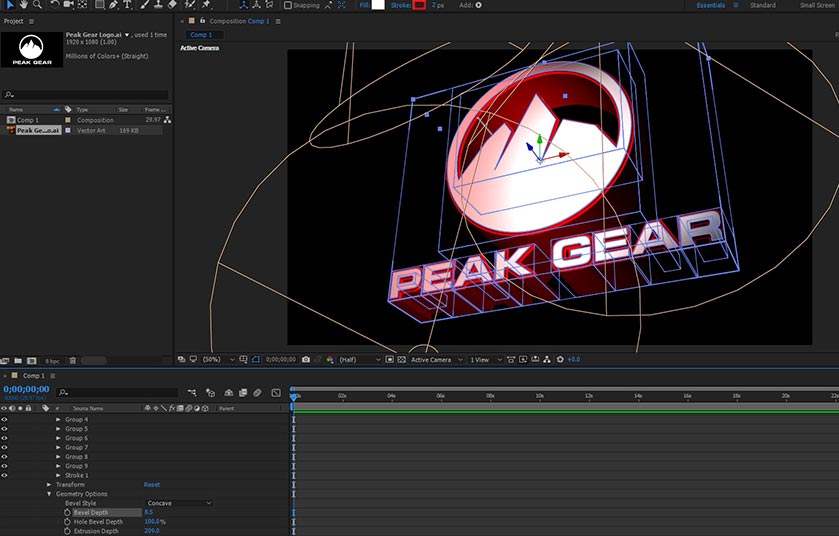Screen dimensions: 839x536
Task: Switch to World Axis mode
Action: tap(256, 5)
